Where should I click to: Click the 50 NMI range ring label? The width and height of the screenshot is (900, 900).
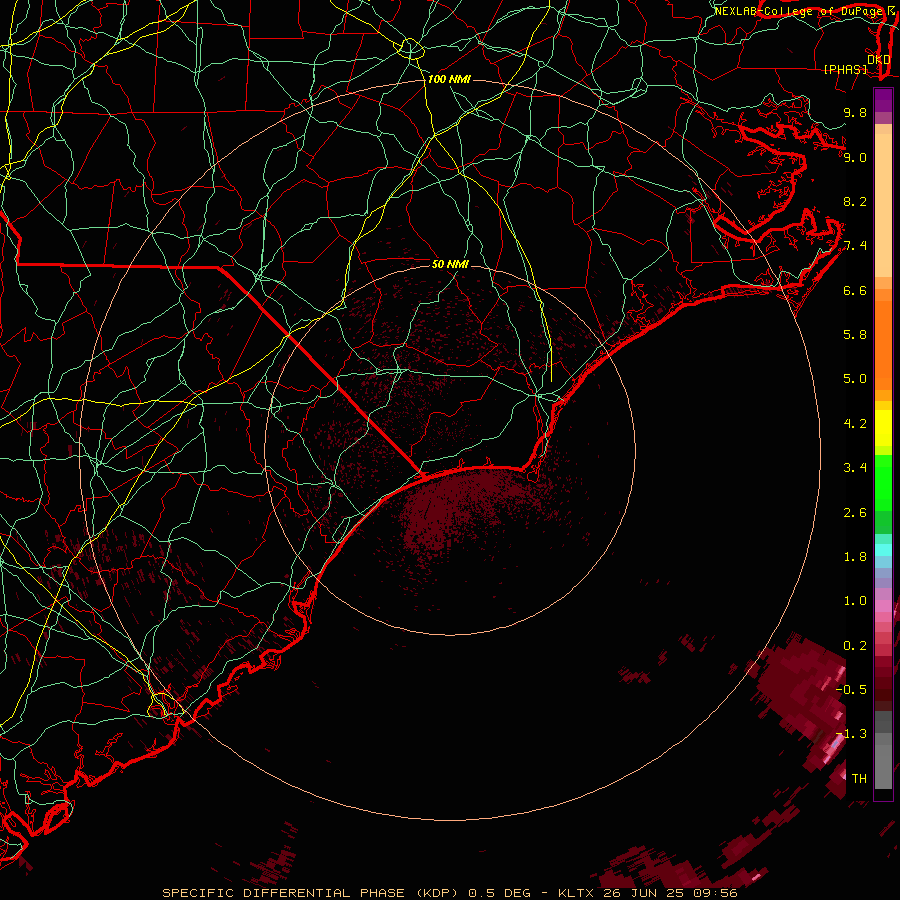[450, 264]
